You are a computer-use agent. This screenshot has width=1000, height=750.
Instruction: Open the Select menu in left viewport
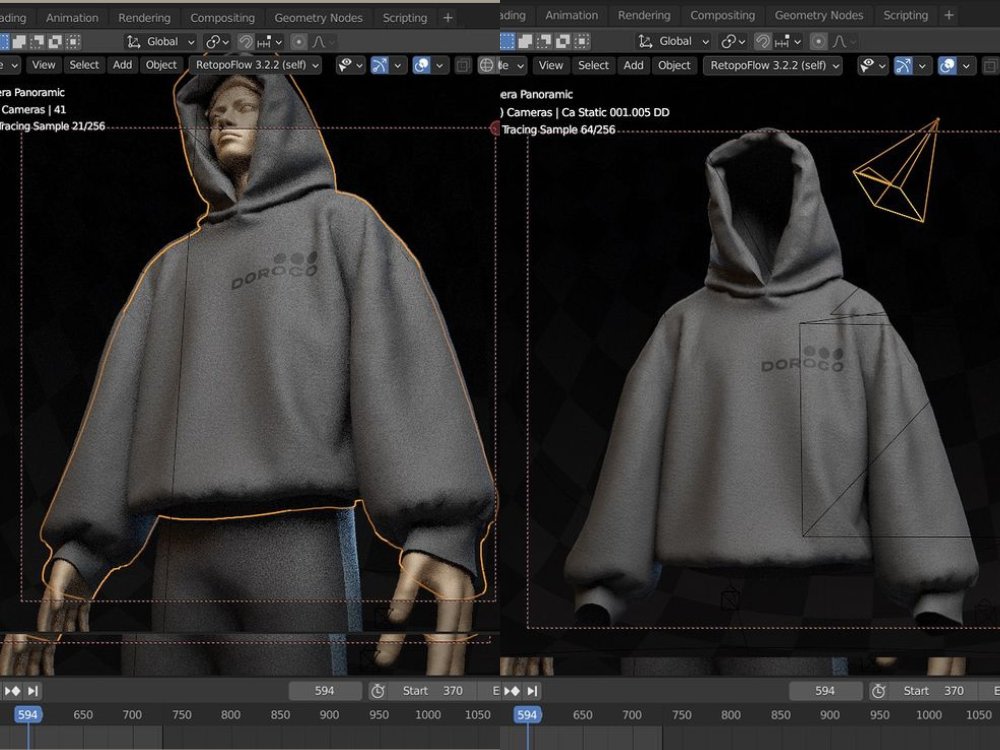pos(84,65)
